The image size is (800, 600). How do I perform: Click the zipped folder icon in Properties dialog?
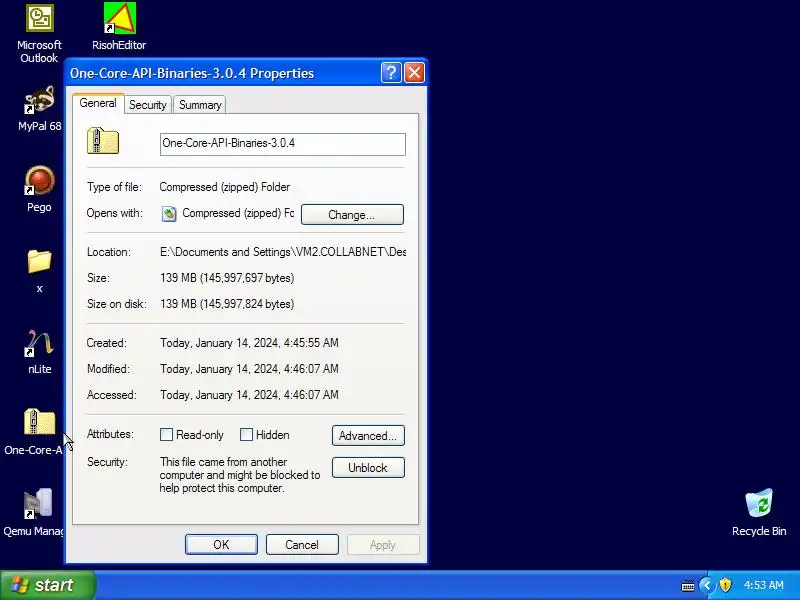point(103,141)
